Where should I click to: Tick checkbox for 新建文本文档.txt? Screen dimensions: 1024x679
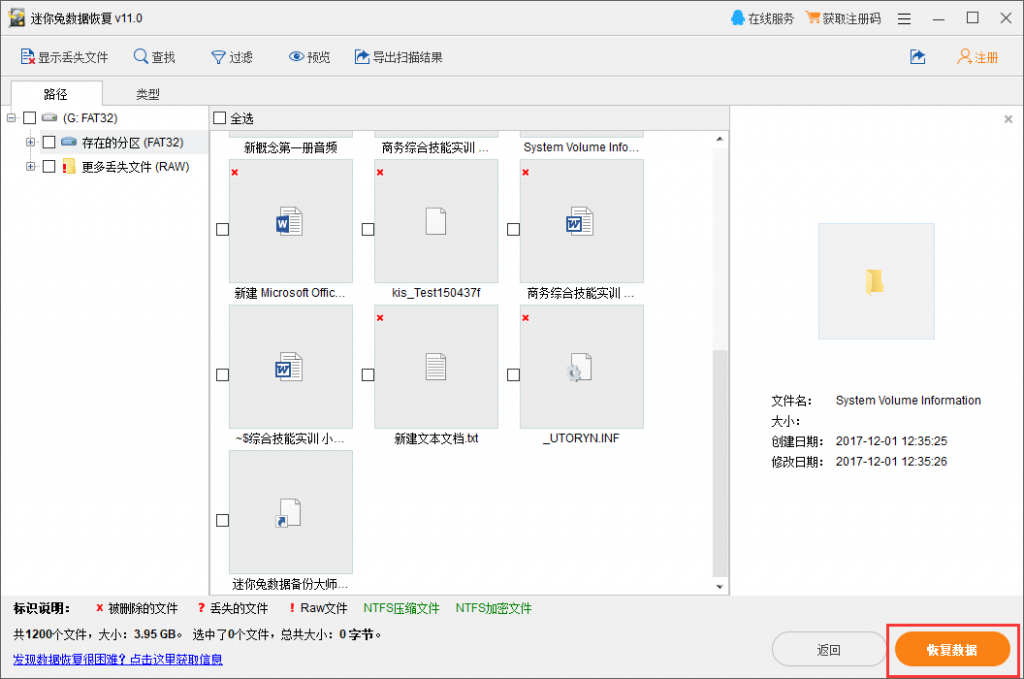click(x=368, y=375)
